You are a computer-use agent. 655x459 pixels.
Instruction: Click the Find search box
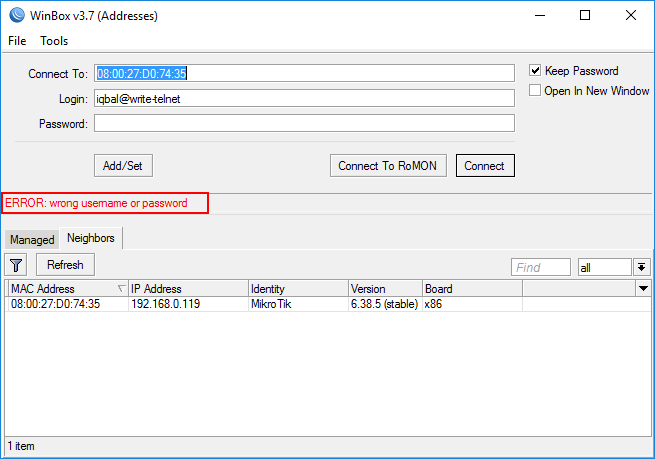(x=541, y=267)
